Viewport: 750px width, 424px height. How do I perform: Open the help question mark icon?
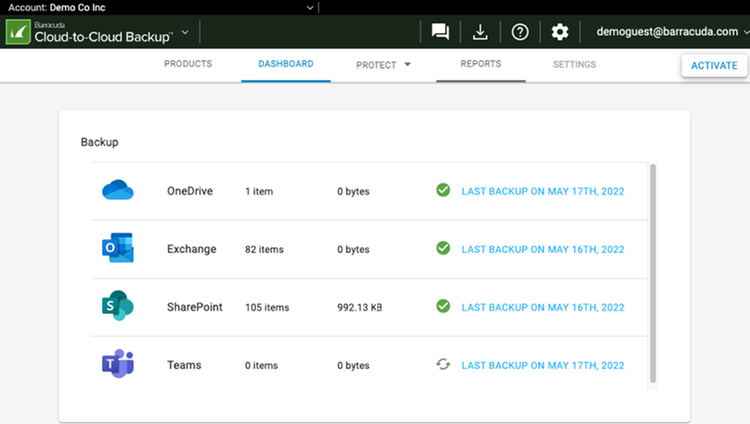pos(520,32)
